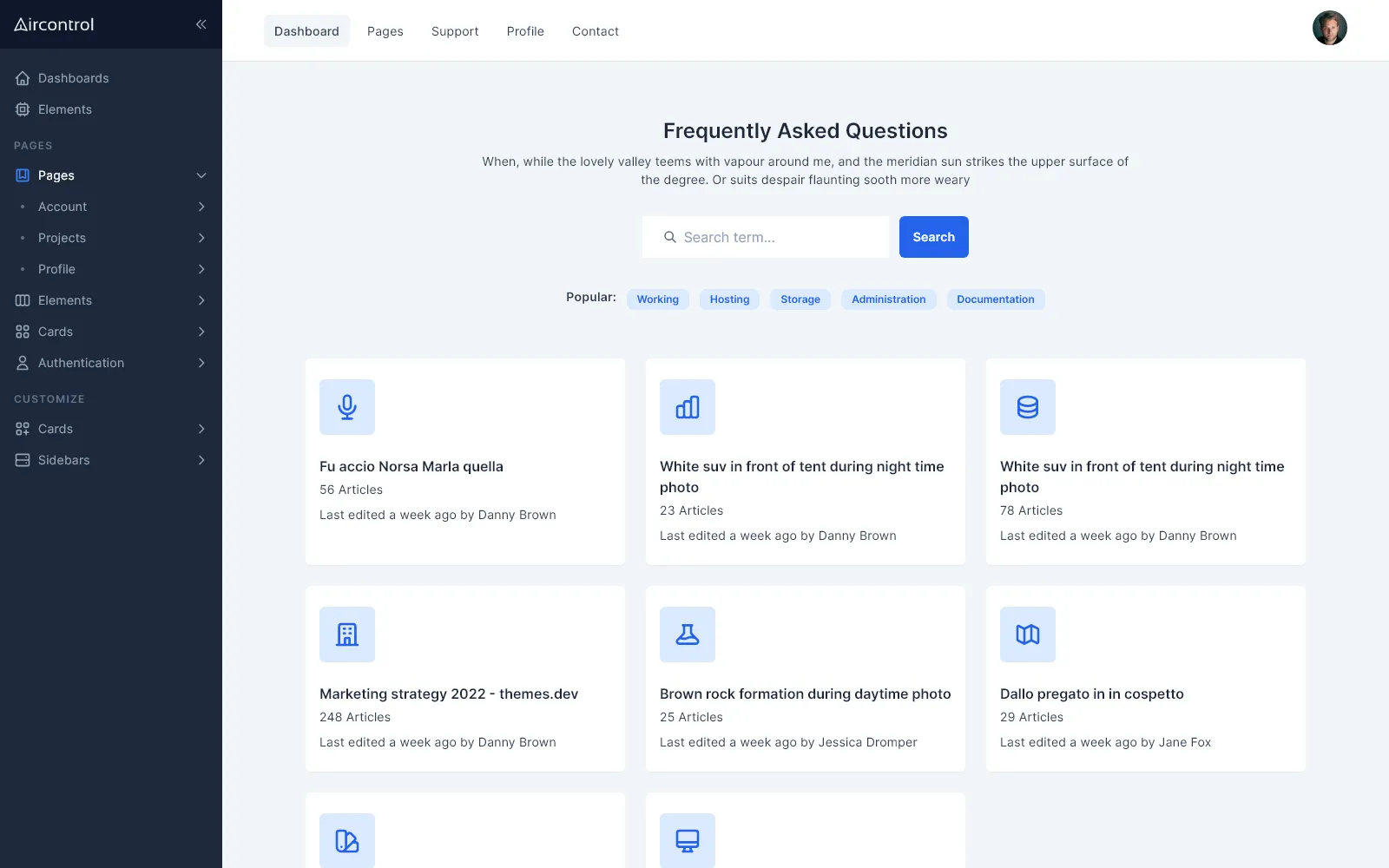1389x868 pixels.
Task: Click the database icon on 78 Articles card
Action: (1028, 407)
